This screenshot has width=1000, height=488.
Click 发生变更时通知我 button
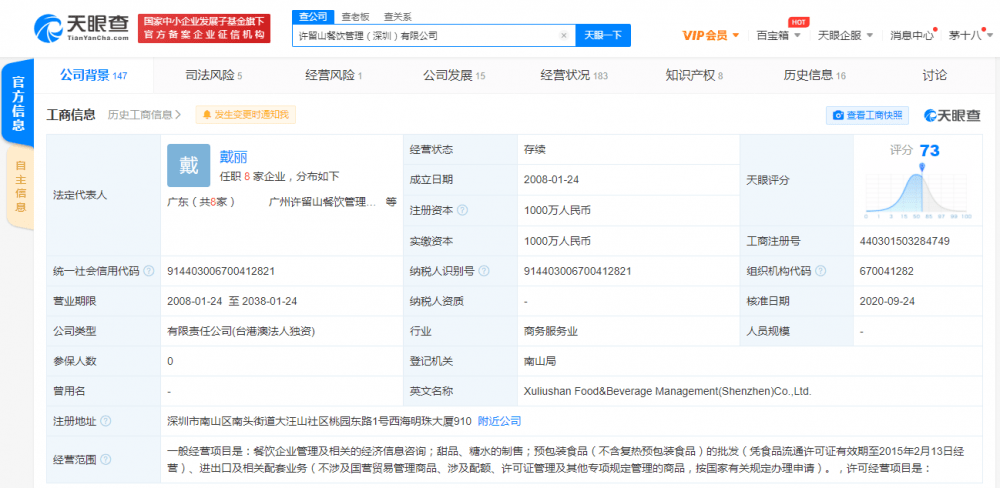(246, 115)
